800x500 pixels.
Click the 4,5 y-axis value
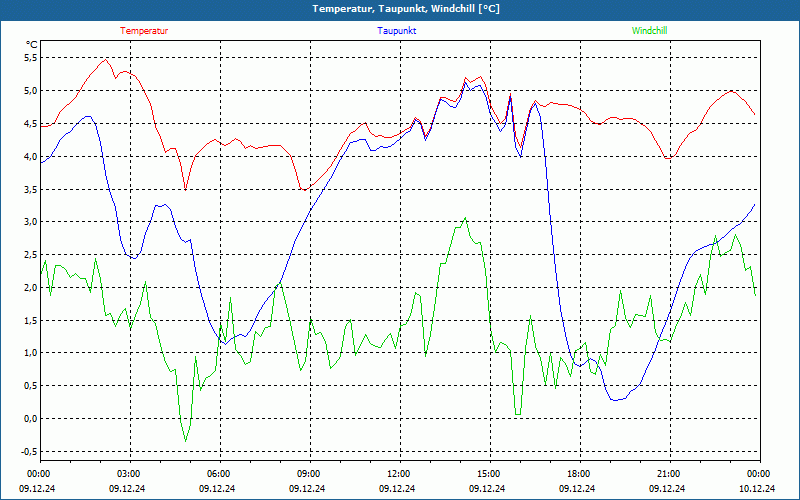point(31,123)
